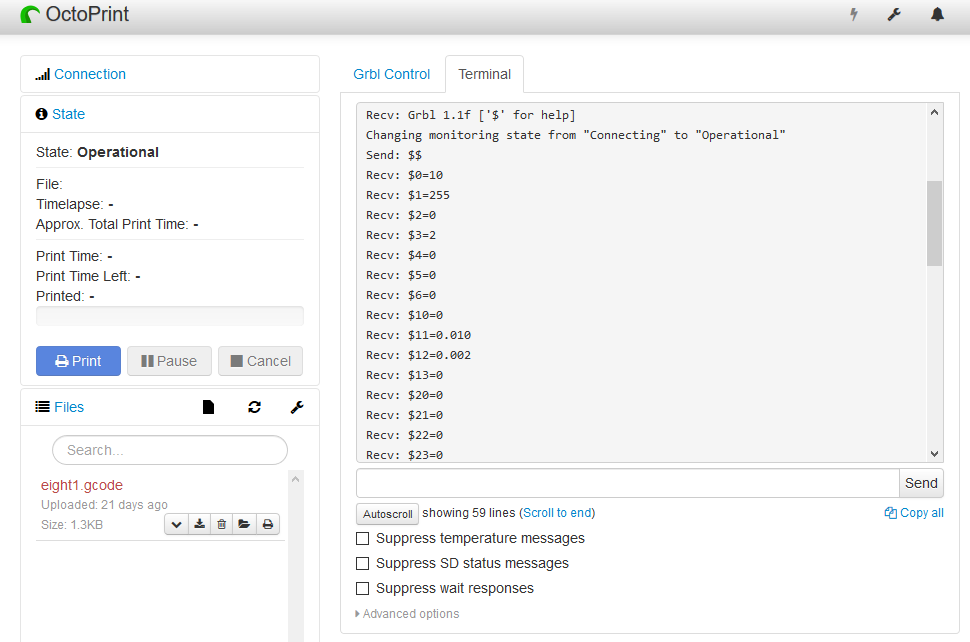
Task: Open the notifications bell icon
Action: coord(937,14)
